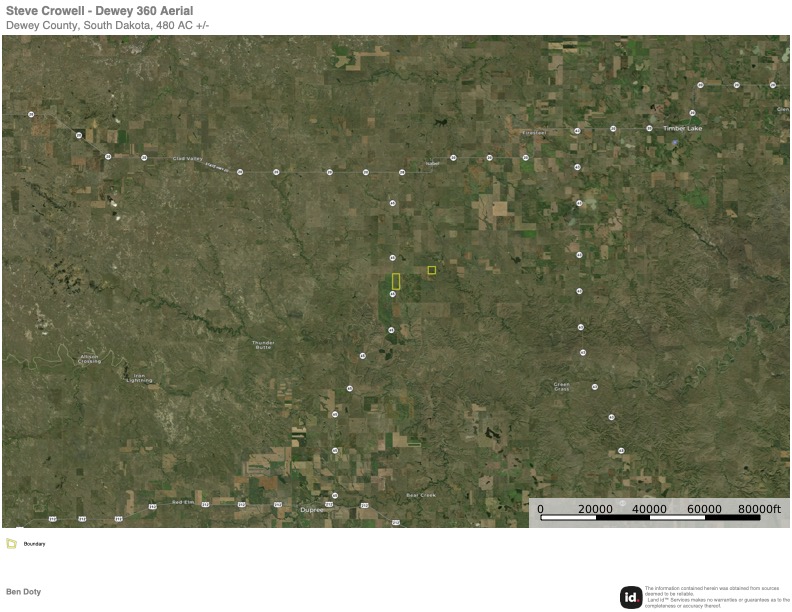Click the 'Ben Doty' name text
The image size is (792, 612).
pos(24,591)
